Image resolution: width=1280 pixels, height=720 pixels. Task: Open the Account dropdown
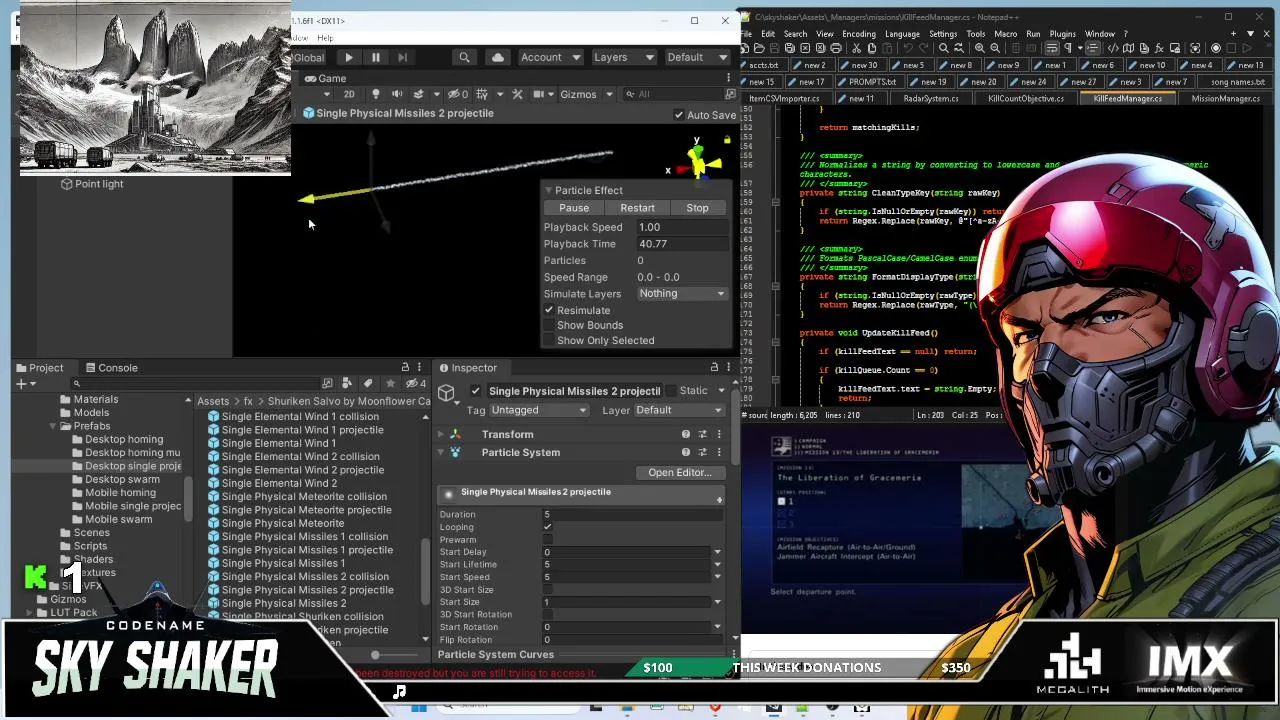tap(549, 58)
